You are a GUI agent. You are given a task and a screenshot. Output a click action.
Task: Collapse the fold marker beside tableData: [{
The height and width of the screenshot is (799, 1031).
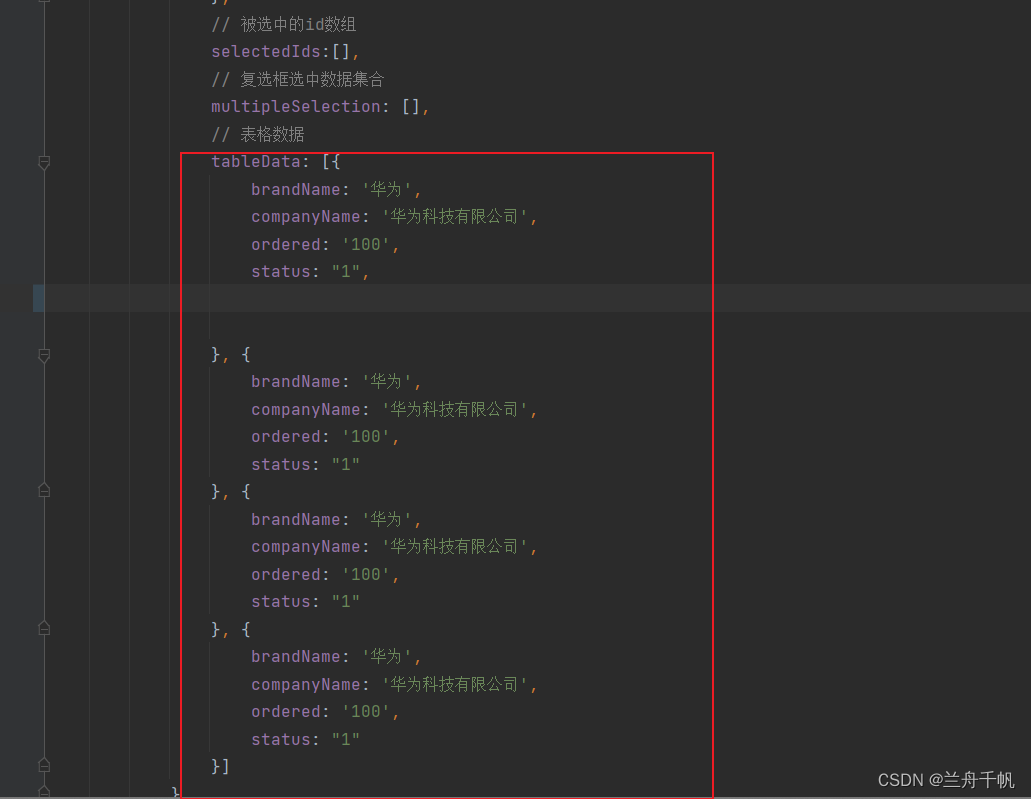click(44, 162)
